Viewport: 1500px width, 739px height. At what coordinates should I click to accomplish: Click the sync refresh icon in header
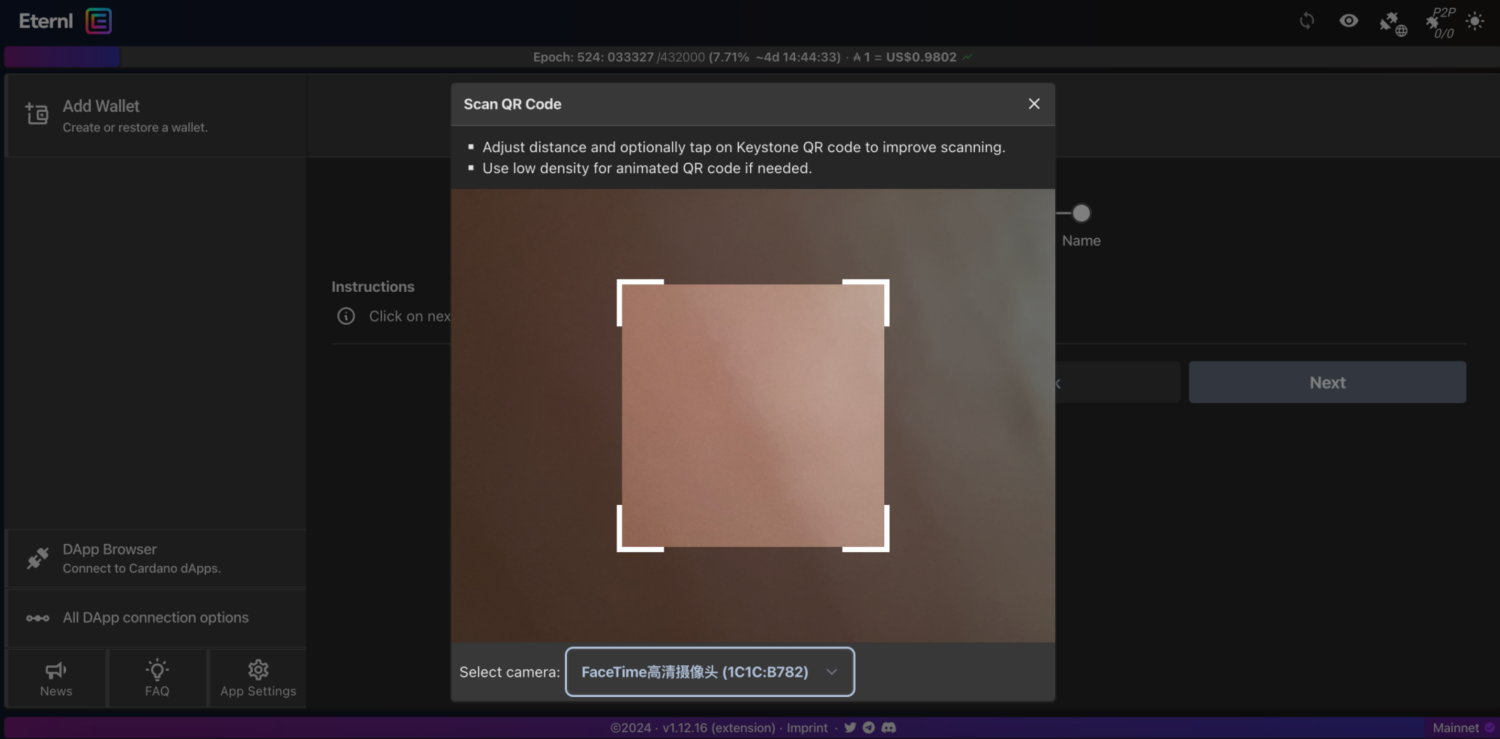click(1307, 21)
